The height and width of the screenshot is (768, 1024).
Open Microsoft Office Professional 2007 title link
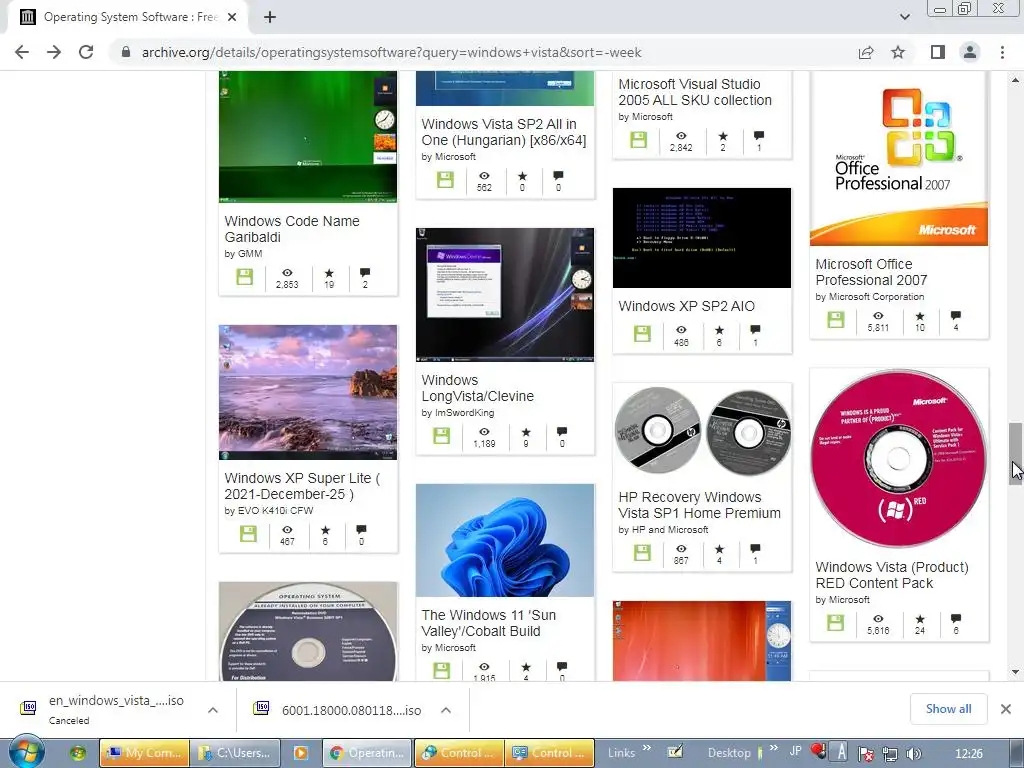(x=871, y=272)
